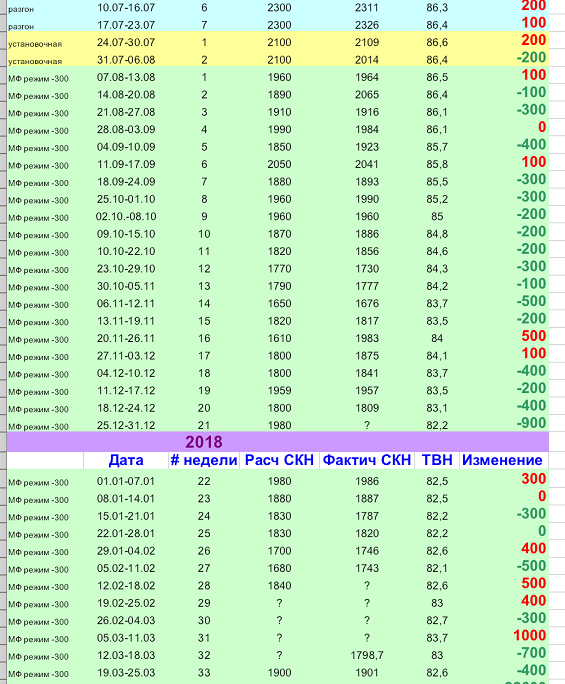Select the date cell 18.09-24.09

click(x=126, y=182)
